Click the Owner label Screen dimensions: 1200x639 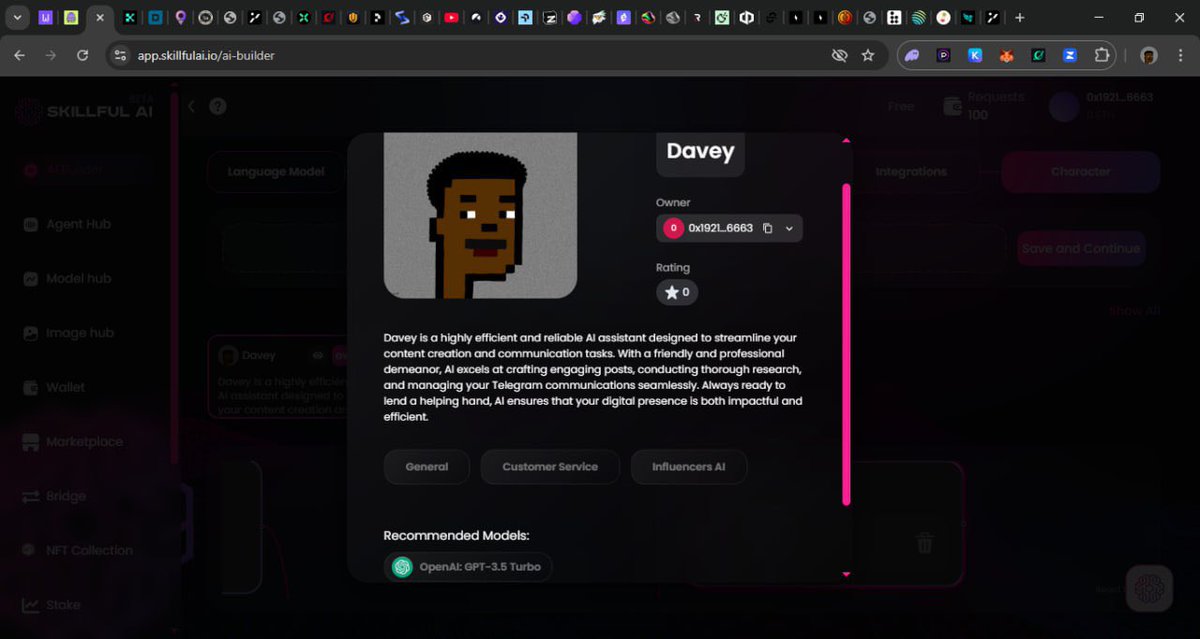click(x=673, y=202)
